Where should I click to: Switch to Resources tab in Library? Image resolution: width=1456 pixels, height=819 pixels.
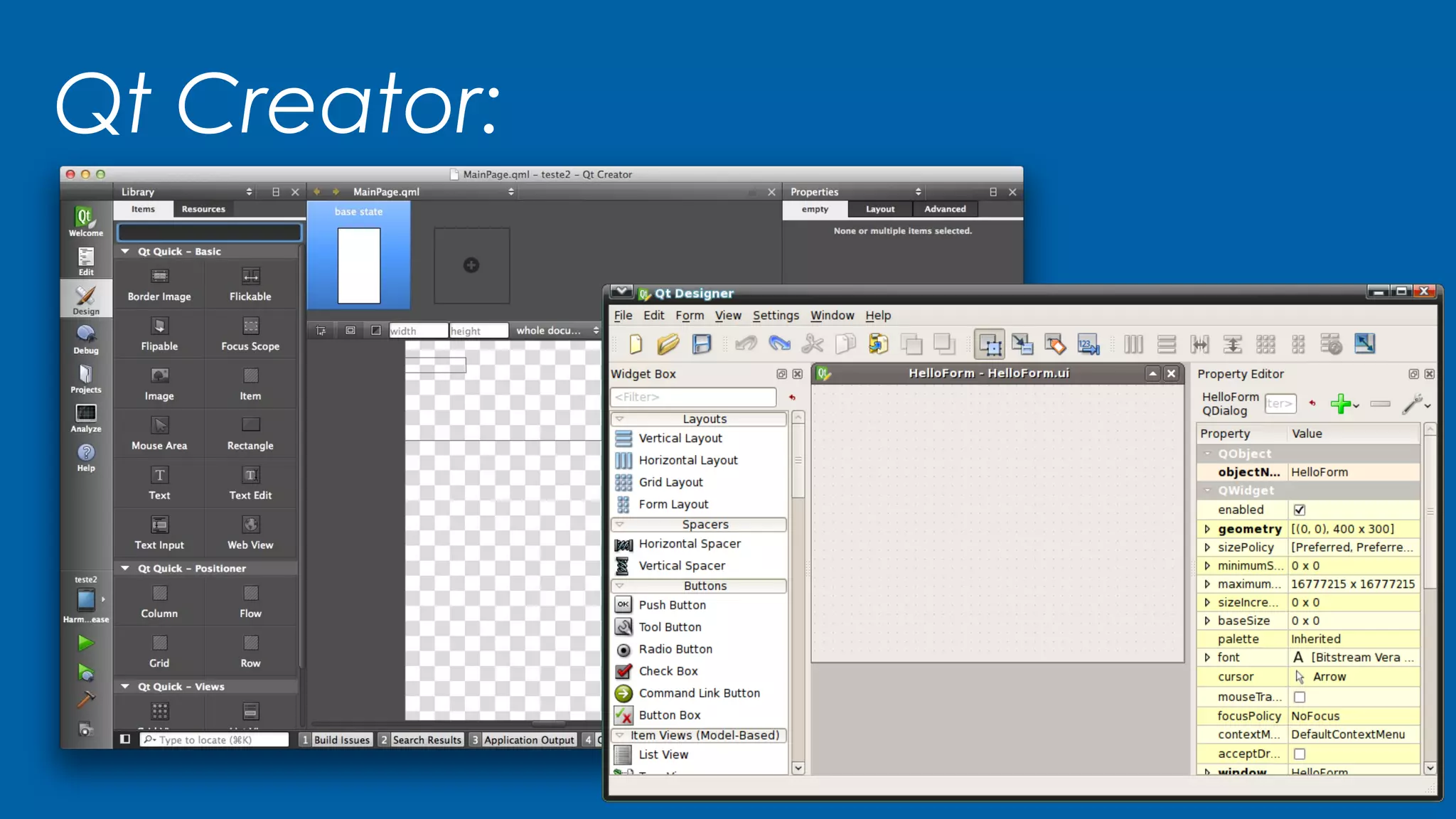[x=203, y=209]
